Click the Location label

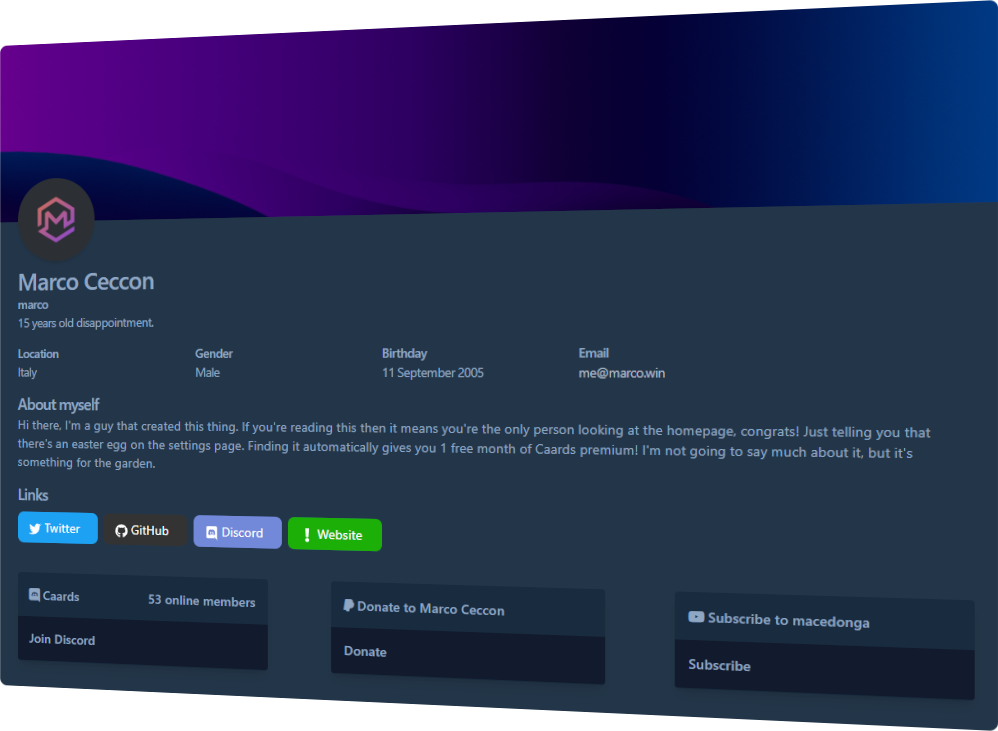click(x=38, y=354)
